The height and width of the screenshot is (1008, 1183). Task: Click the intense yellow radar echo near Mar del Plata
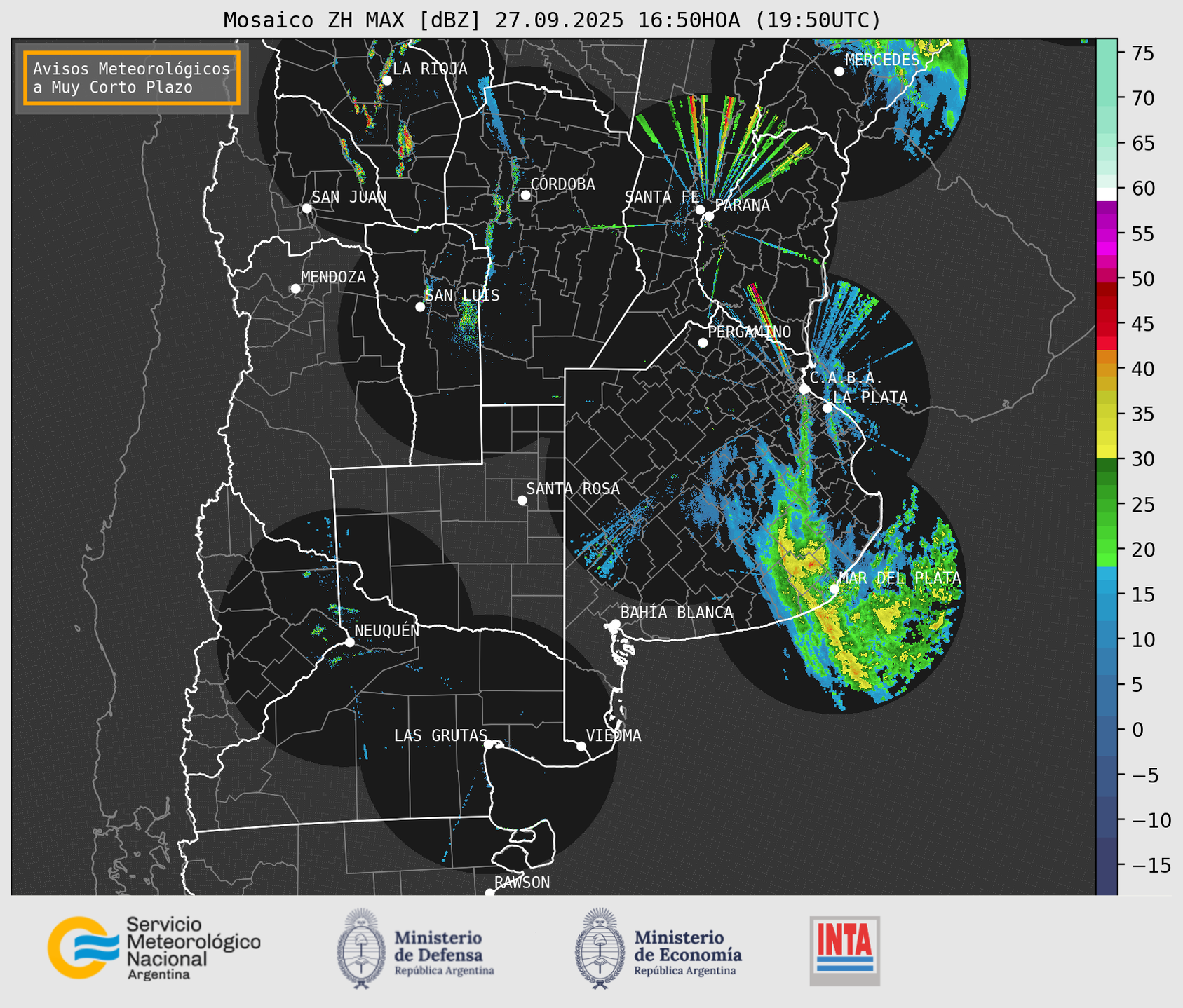point(803,561)
